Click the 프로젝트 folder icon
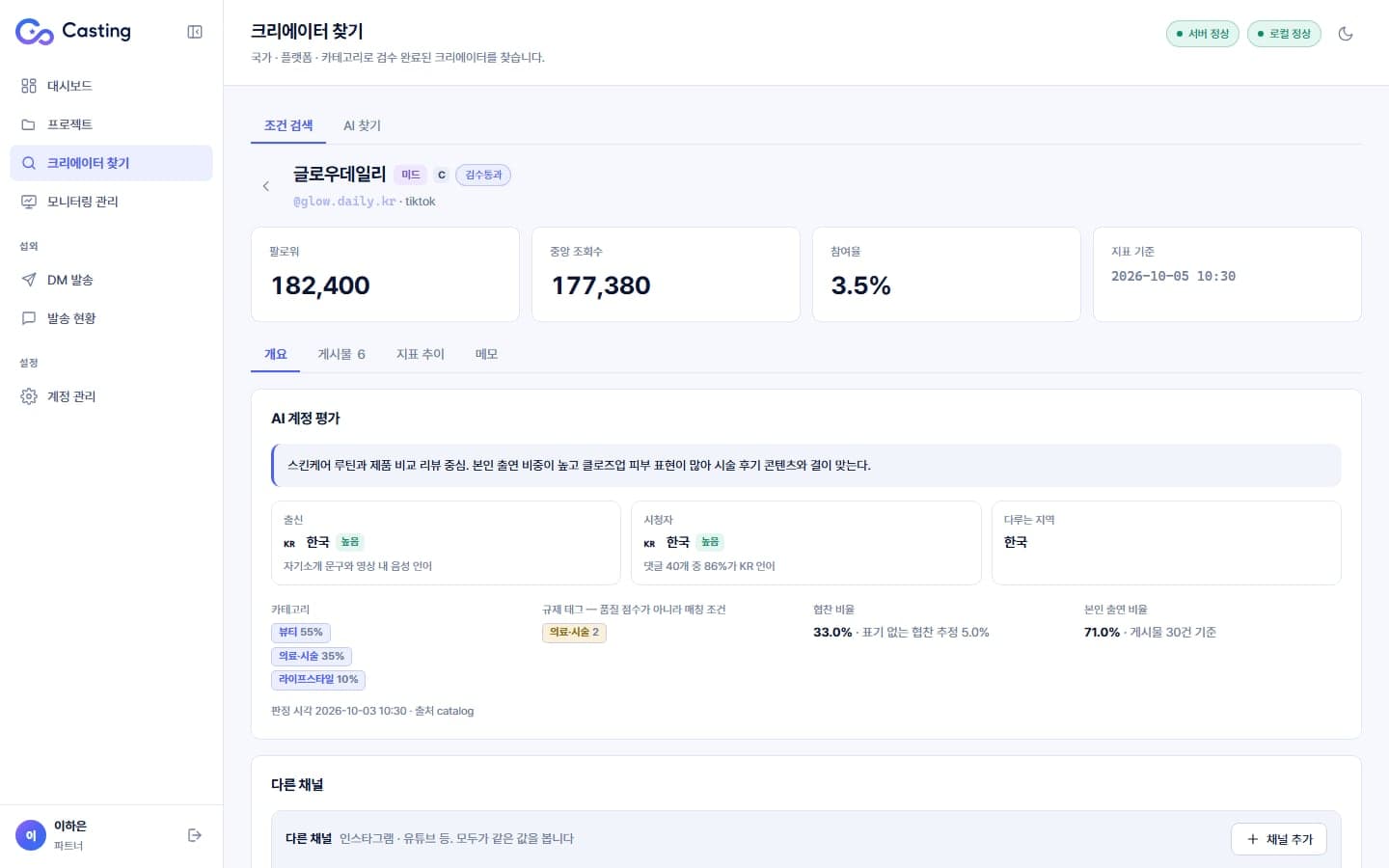Image resolution: width=1389 pixels, height=868 pixels. 29,124
